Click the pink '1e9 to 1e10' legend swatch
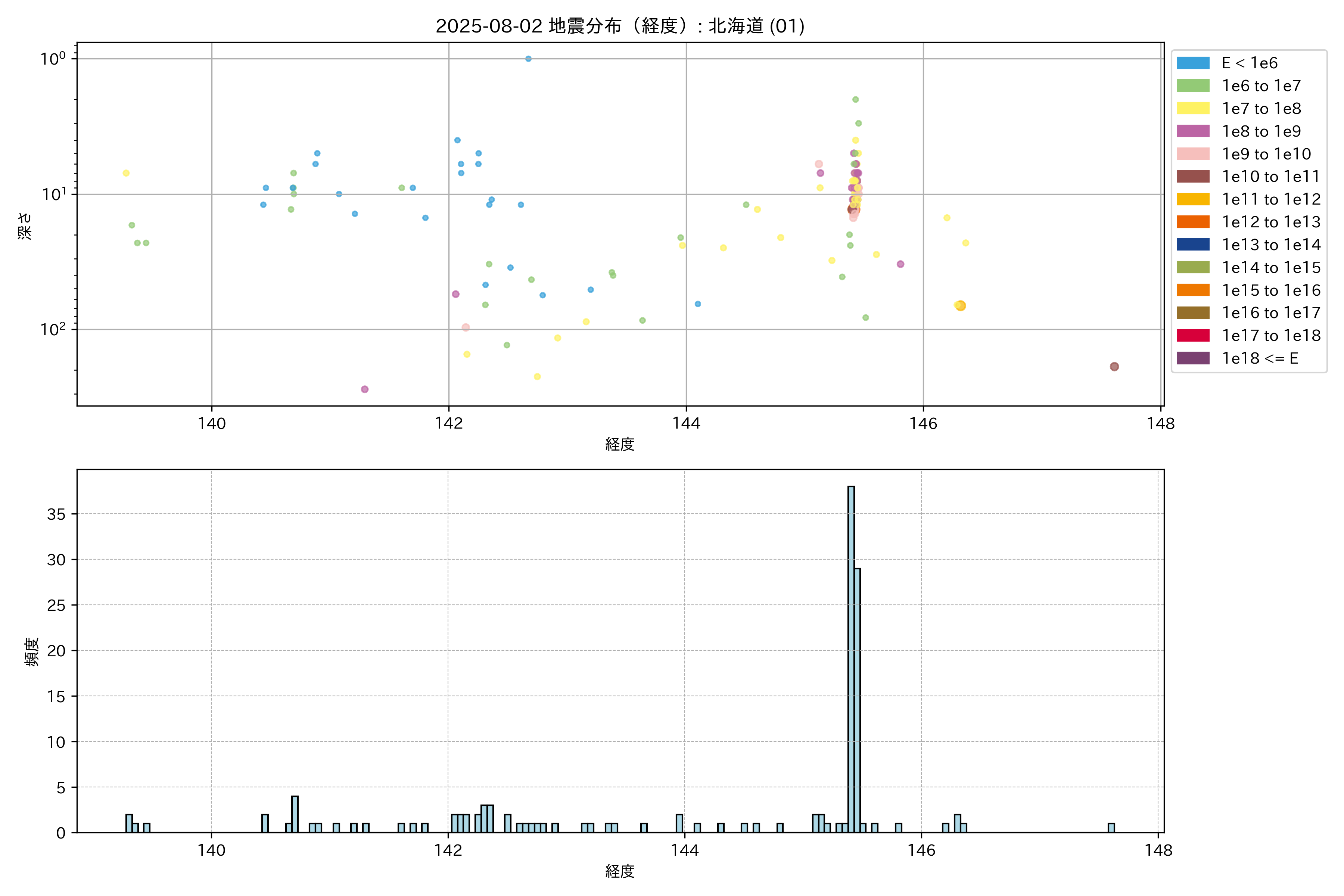This screenshot has width=1344, height=896. [1193, 154]
